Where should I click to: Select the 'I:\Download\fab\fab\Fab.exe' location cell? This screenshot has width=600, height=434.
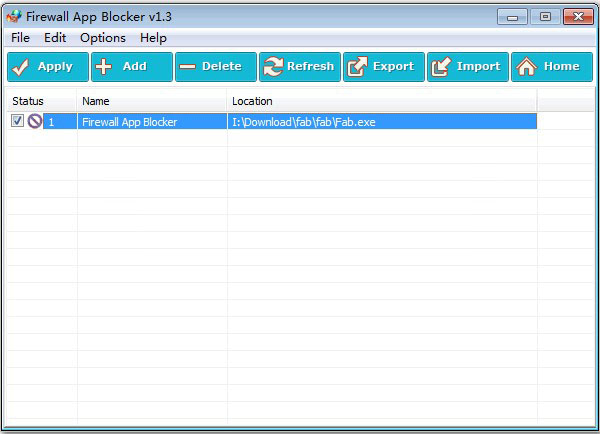click(x=383, y=122)
